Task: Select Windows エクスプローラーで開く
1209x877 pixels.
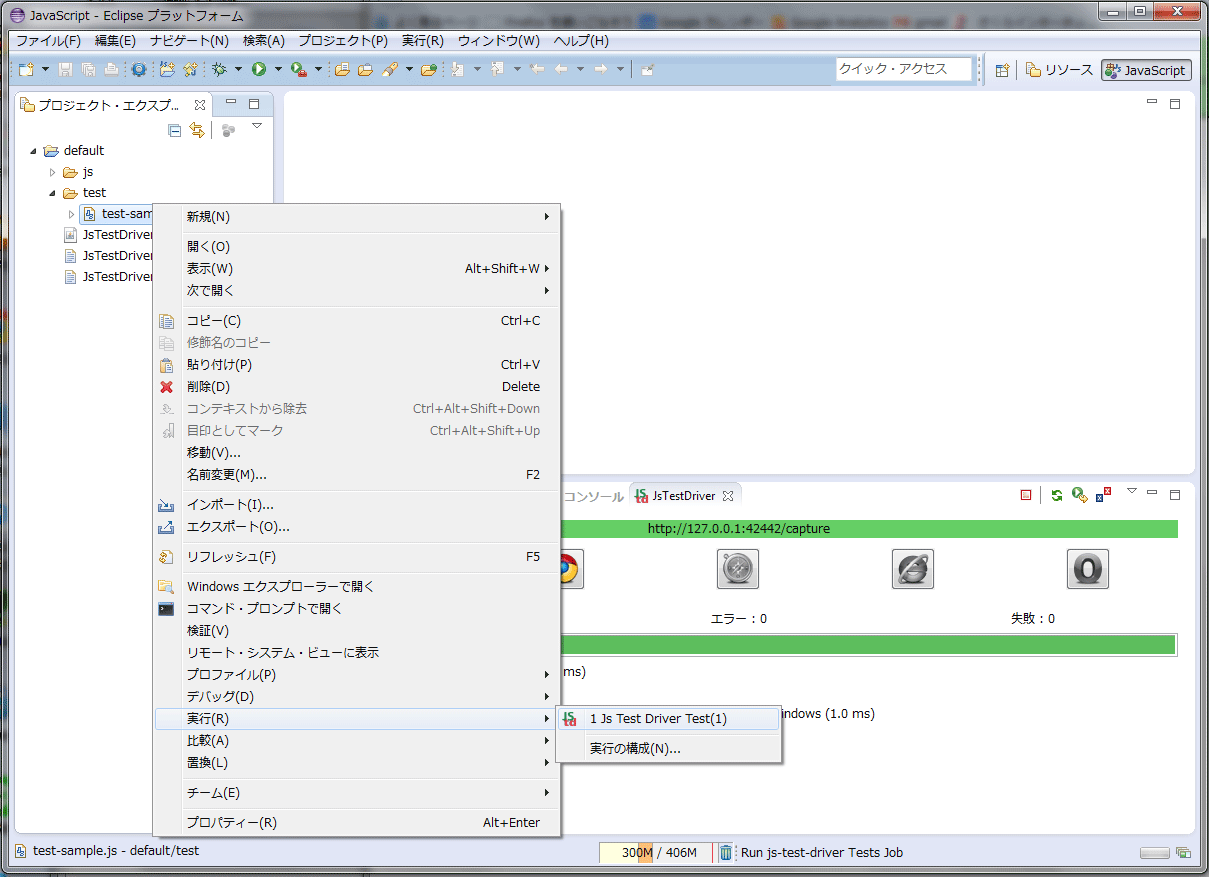Action: point(356,587)
